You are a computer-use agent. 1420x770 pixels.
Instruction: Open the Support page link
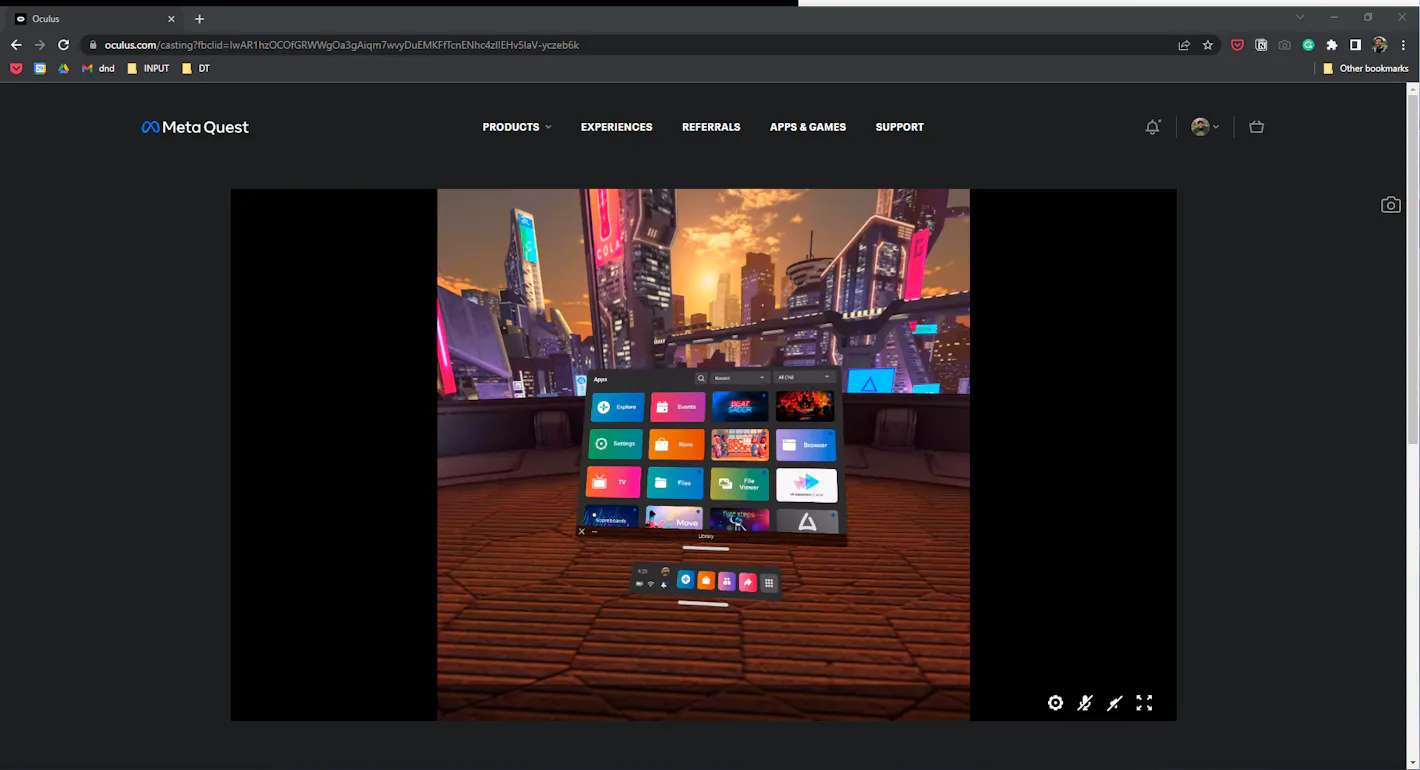tap(899, 127)
